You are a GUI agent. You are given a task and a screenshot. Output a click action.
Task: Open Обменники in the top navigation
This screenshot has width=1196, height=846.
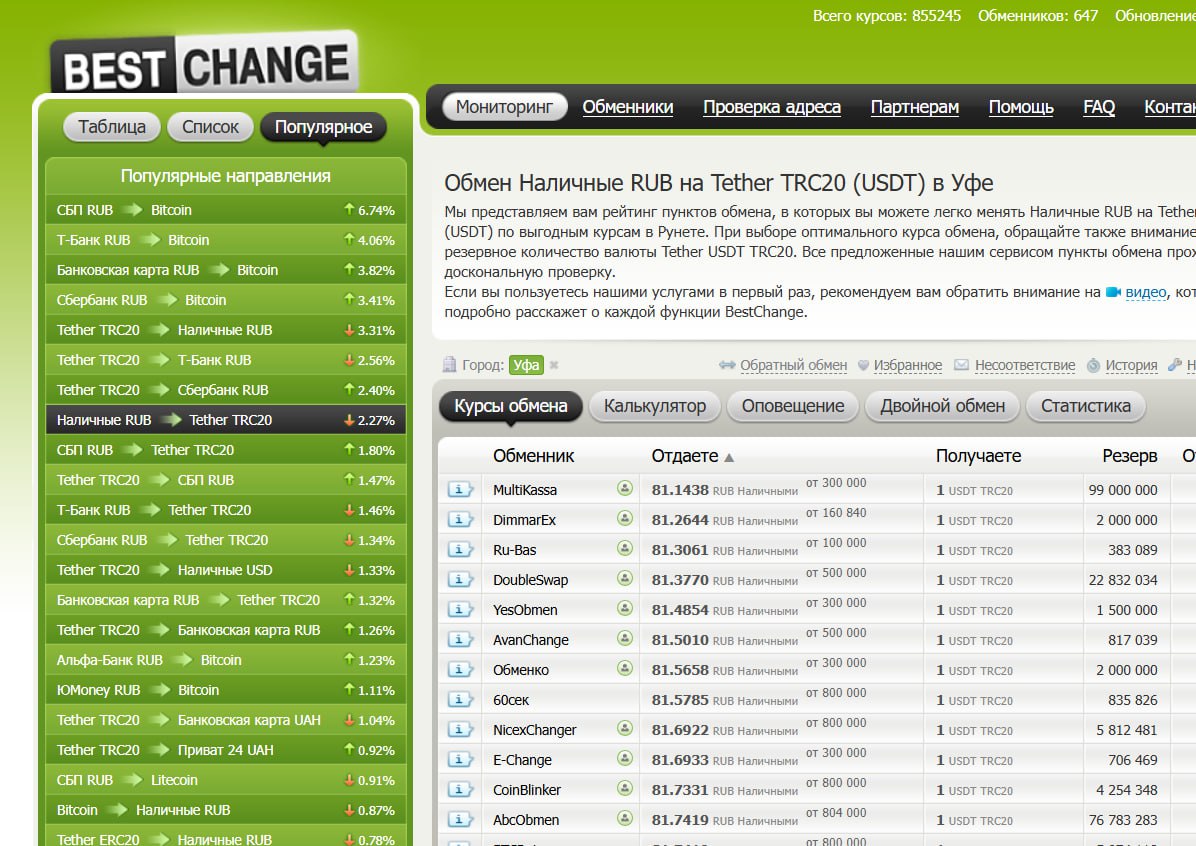(628, 107)
